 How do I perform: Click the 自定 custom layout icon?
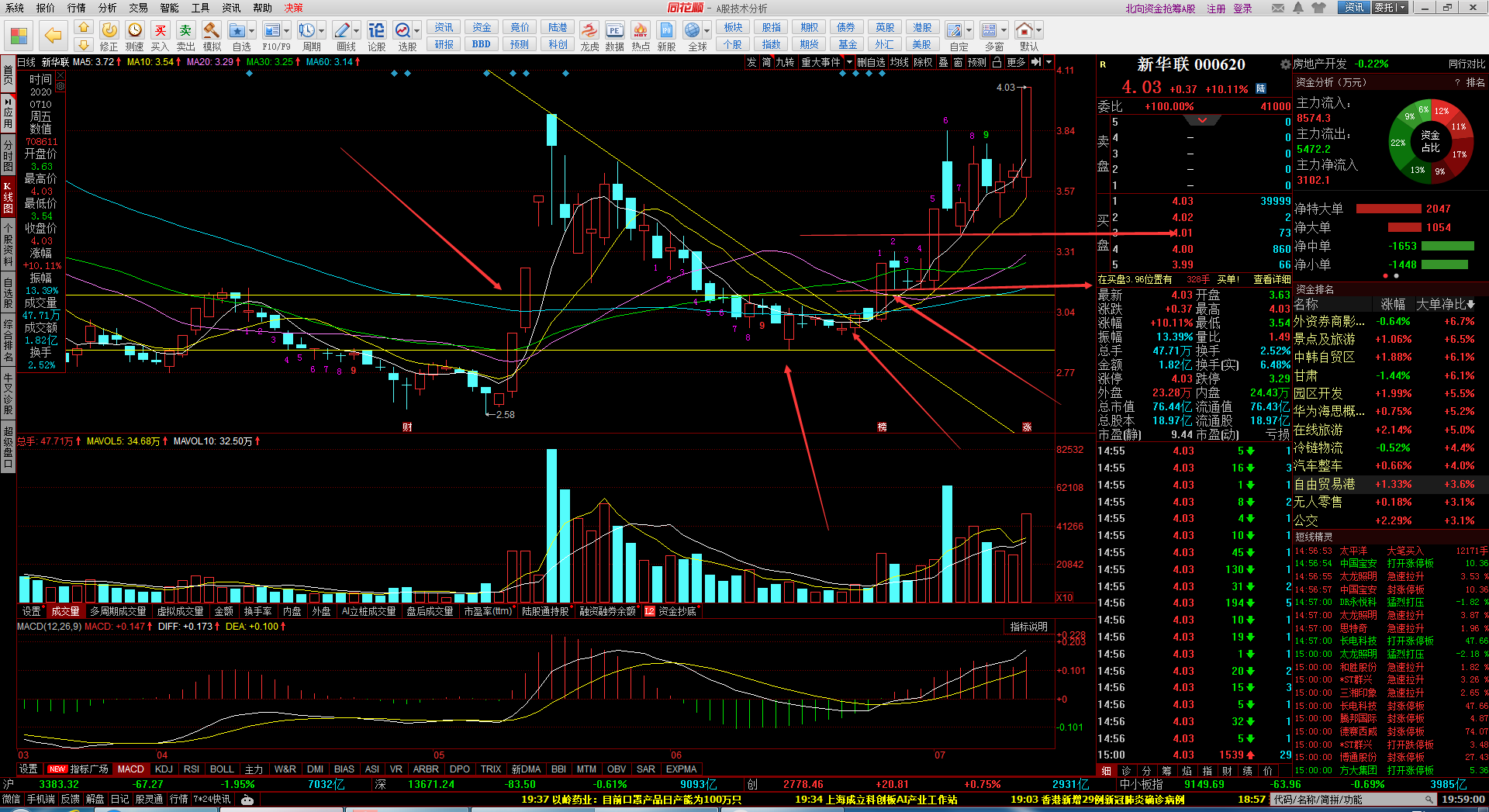955,30
